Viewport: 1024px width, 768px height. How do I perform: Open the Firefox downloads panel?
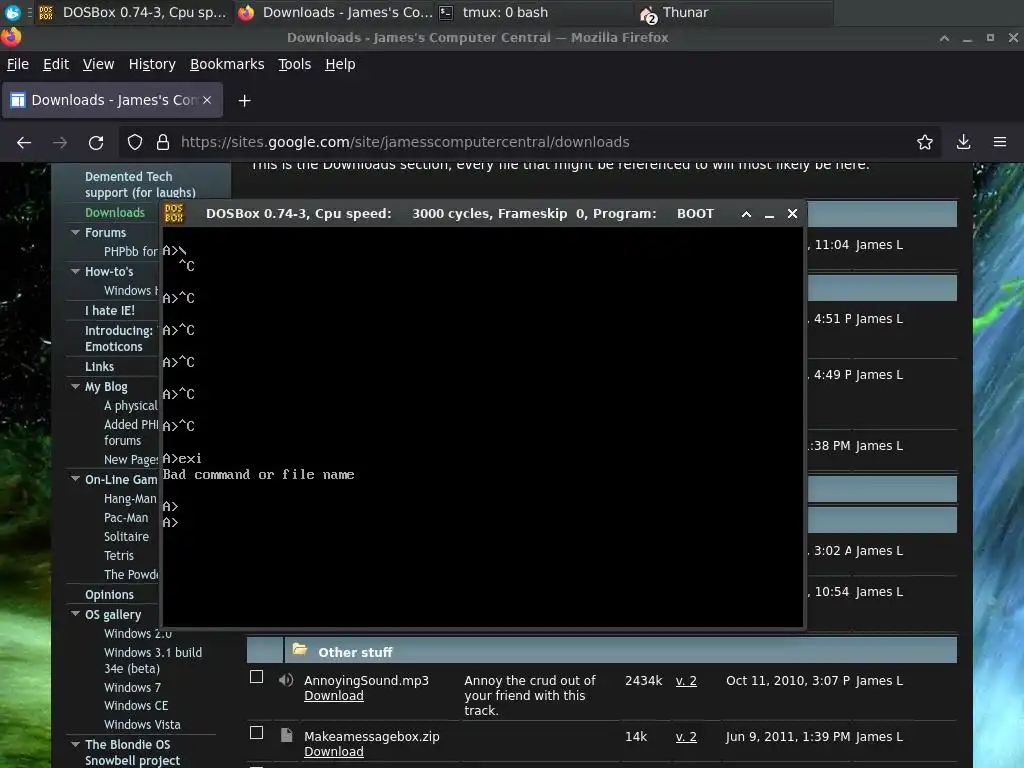[963, 142]
